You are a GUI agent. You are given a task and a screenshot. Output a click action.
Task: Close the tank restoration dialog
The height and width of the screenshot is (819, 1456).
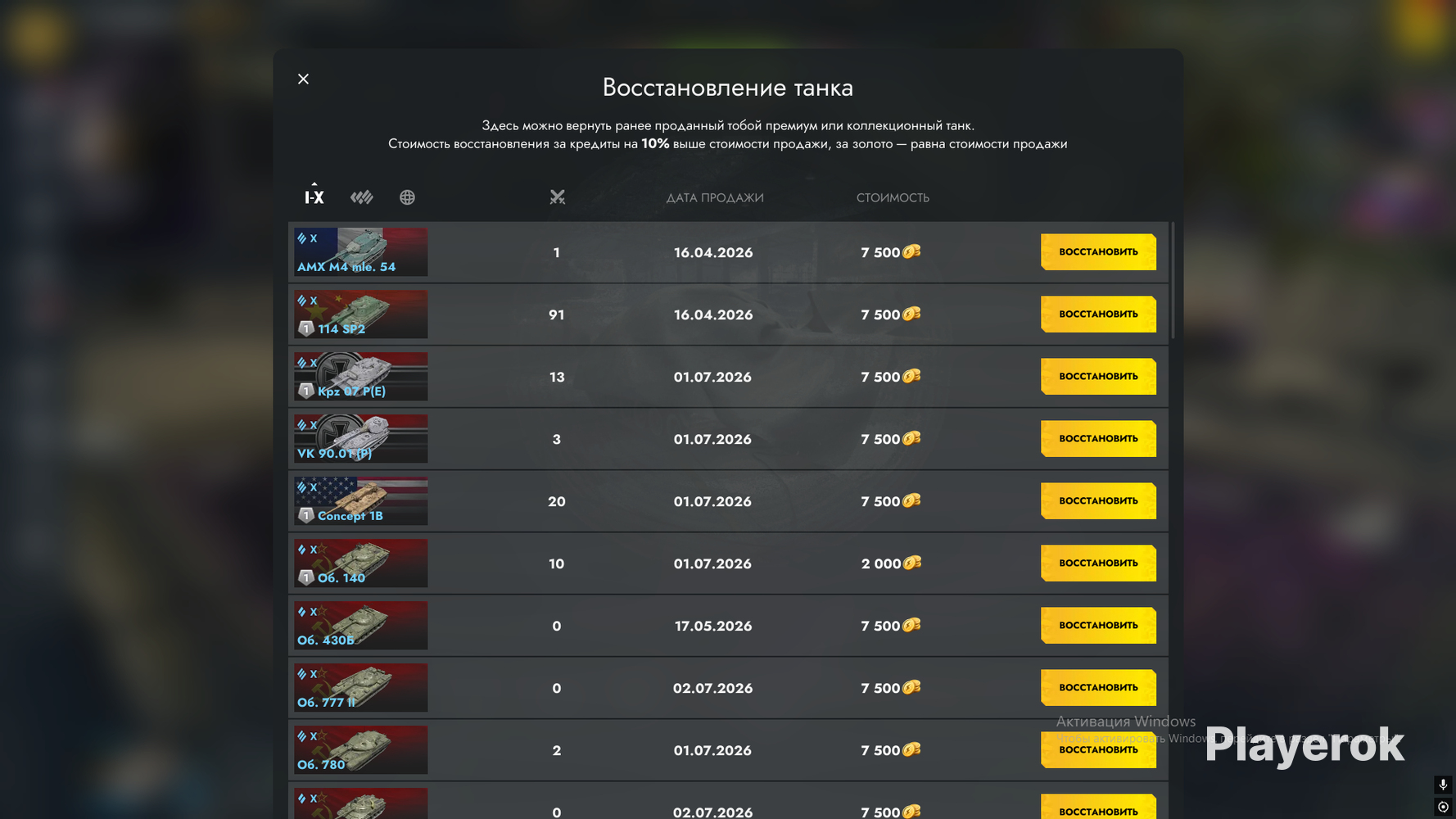[x=303, y=79]
